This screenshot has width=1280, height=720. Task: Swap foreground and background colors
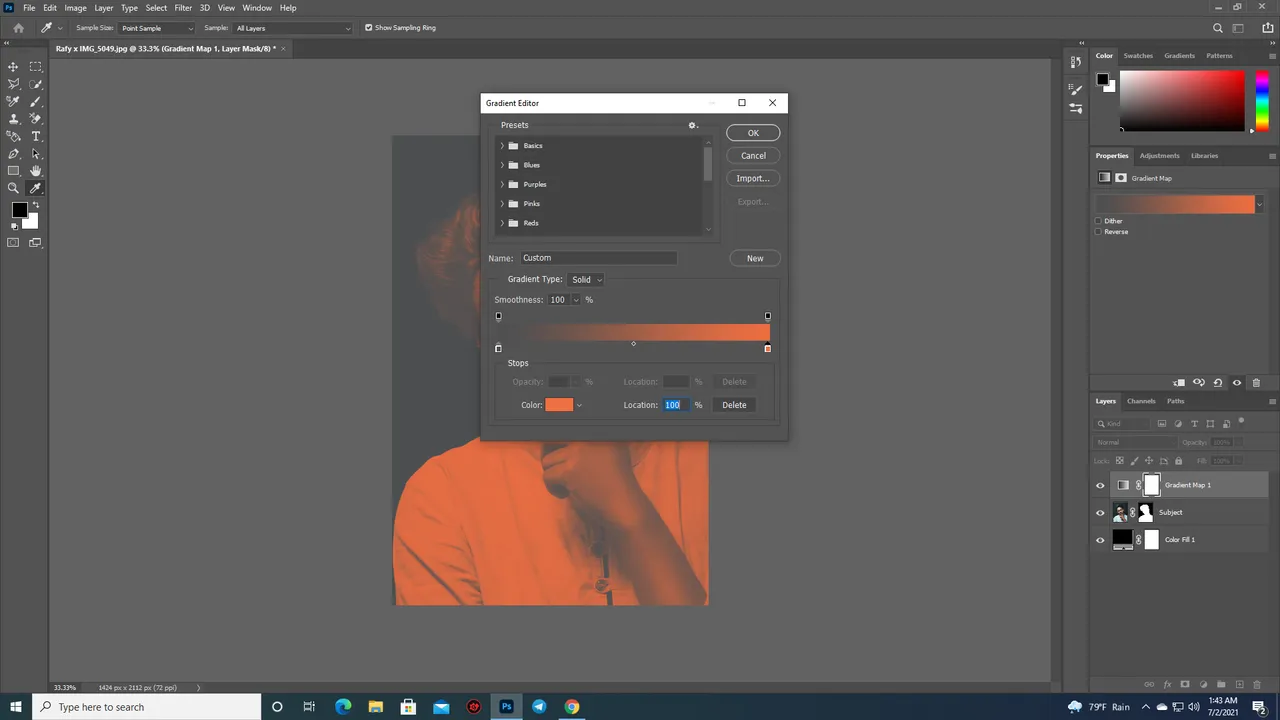(x=35, y=206)
